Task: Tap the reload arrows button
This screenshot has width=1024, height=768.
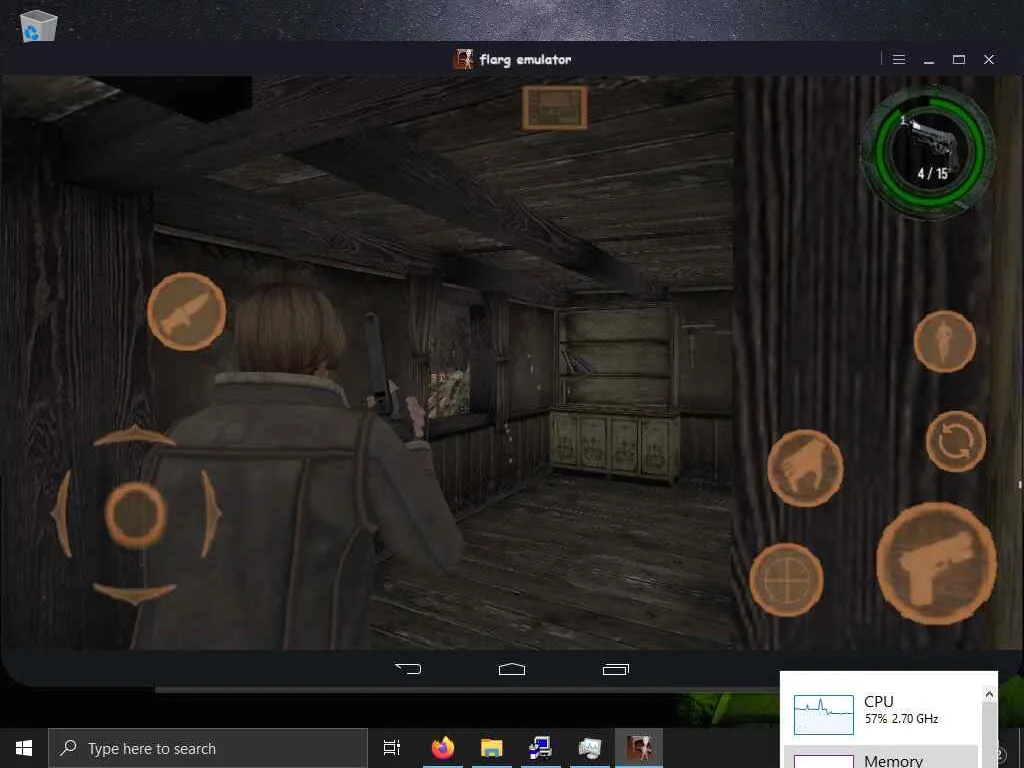Action: tap(956, 441)
